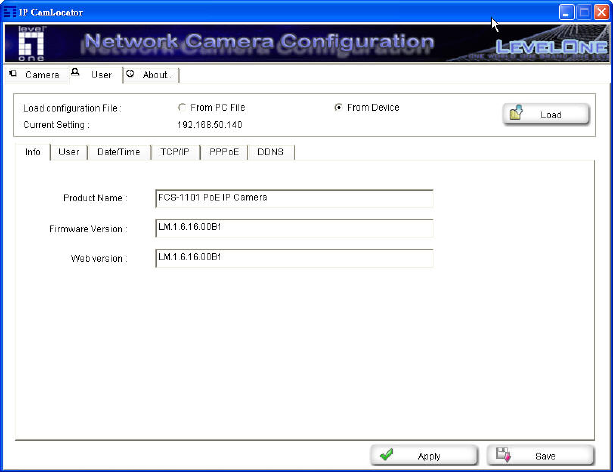This screenshot has height=472, width=613.
Task: Go to the TCP/IP settings tab
Action: 174,152
